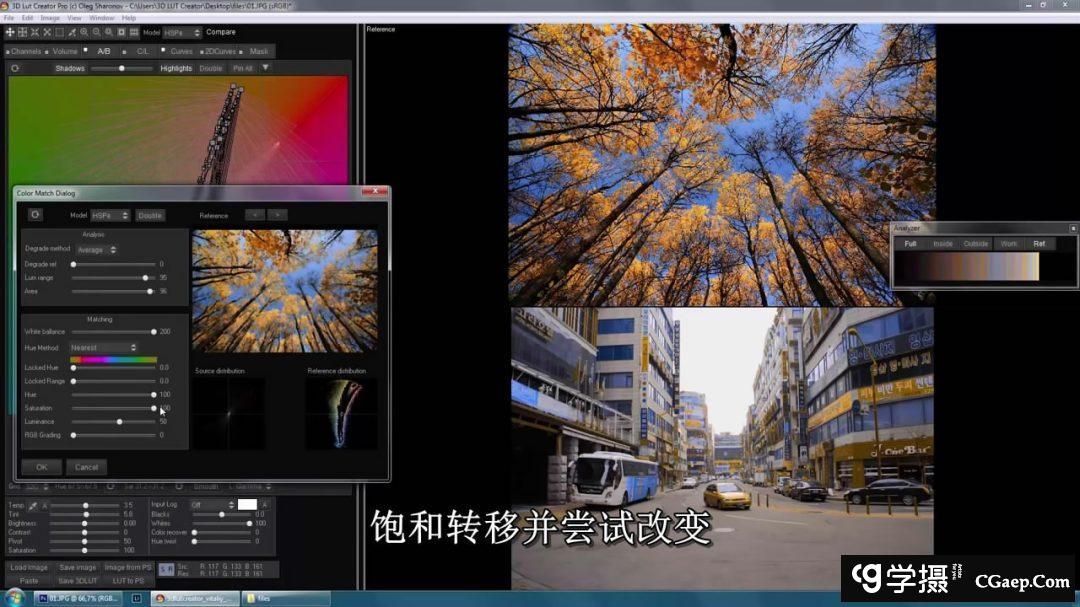Click the Save 3DLUT button
The width and height of the screenshot is (1080, 607).
coord(78,581)
